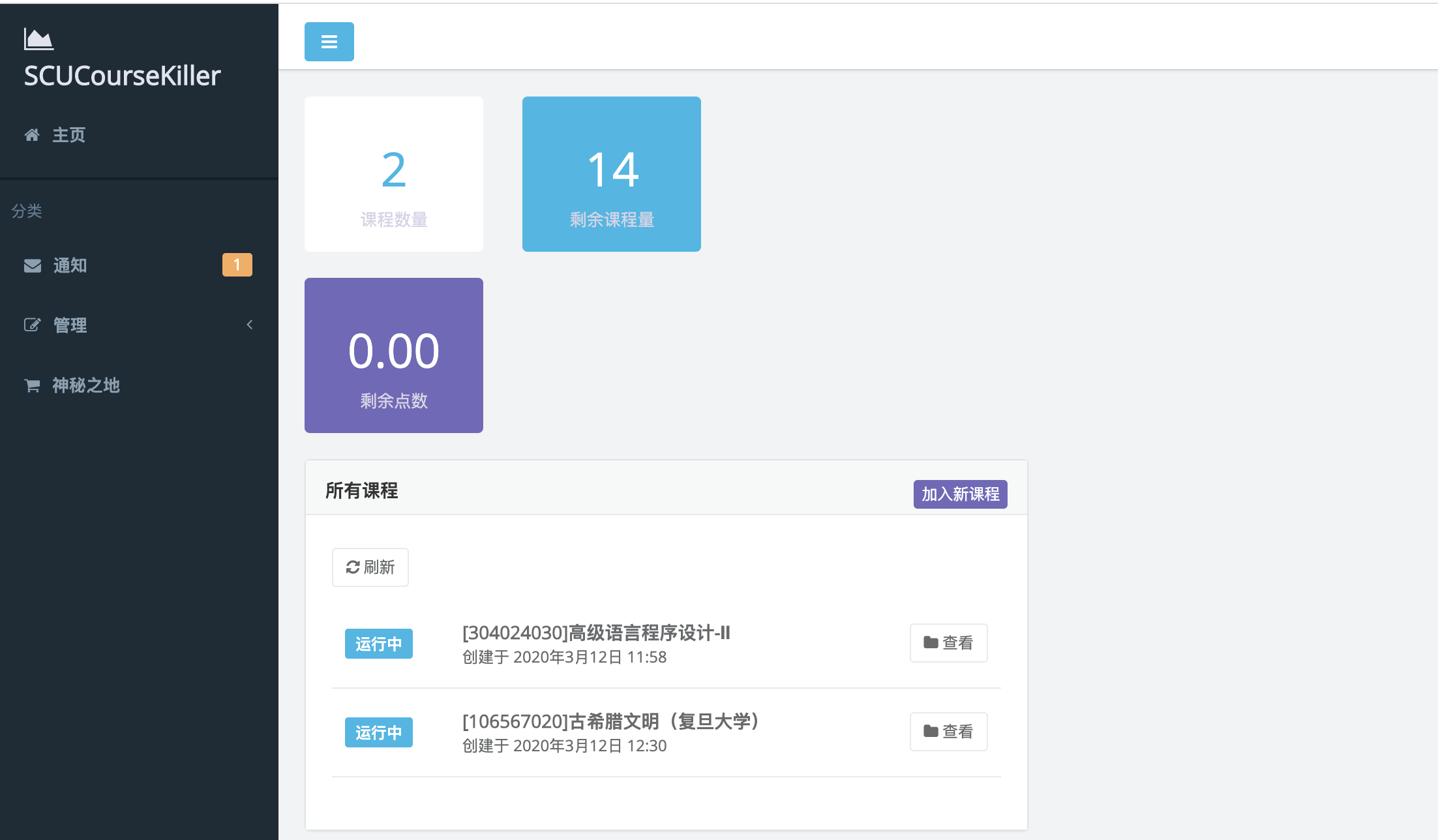Click the 课程数量 card showing 2
This screenshot has height=840, width=1438.
394,174
